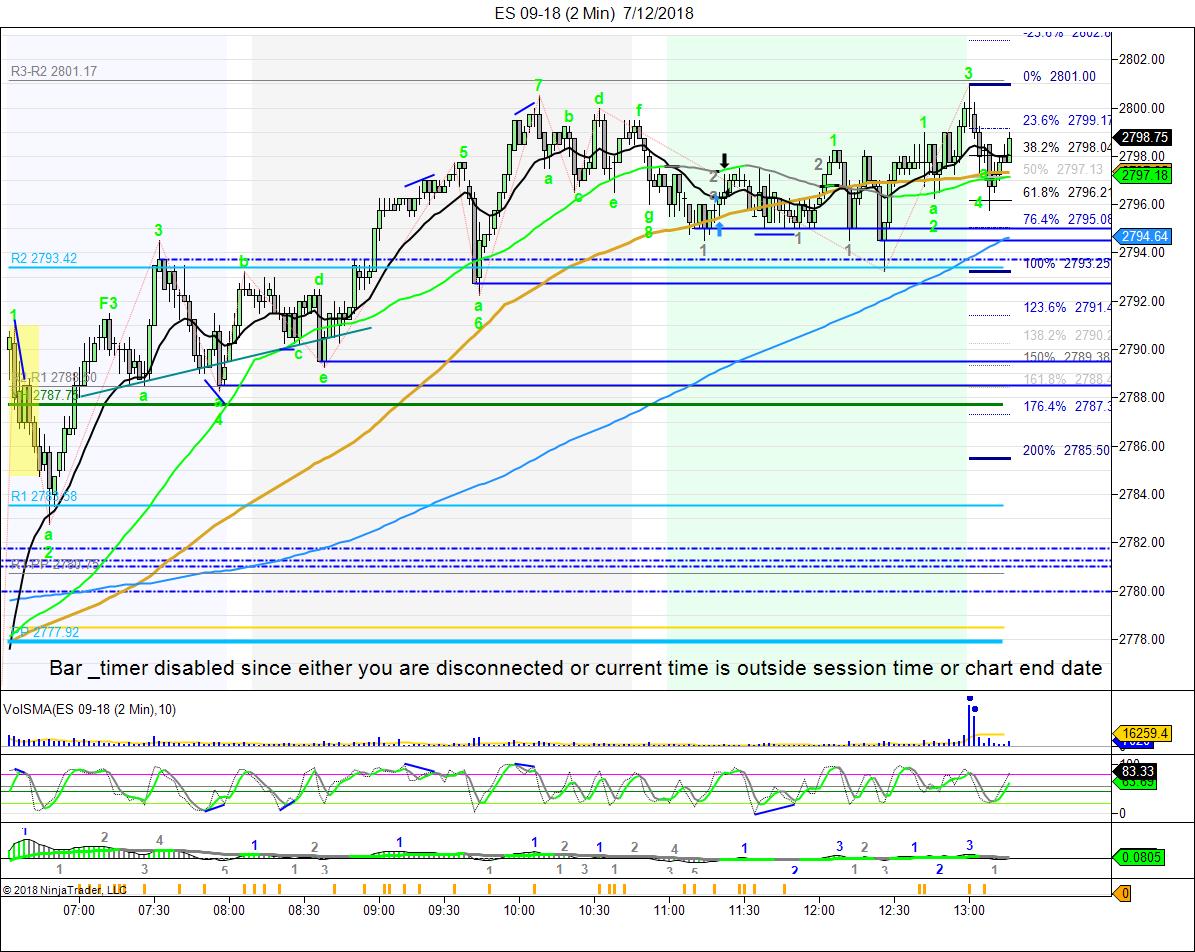Viewport: 1195px width, 952px height.
Task: Select the blue 2794.64 price marker
Action: (1142, 236)
